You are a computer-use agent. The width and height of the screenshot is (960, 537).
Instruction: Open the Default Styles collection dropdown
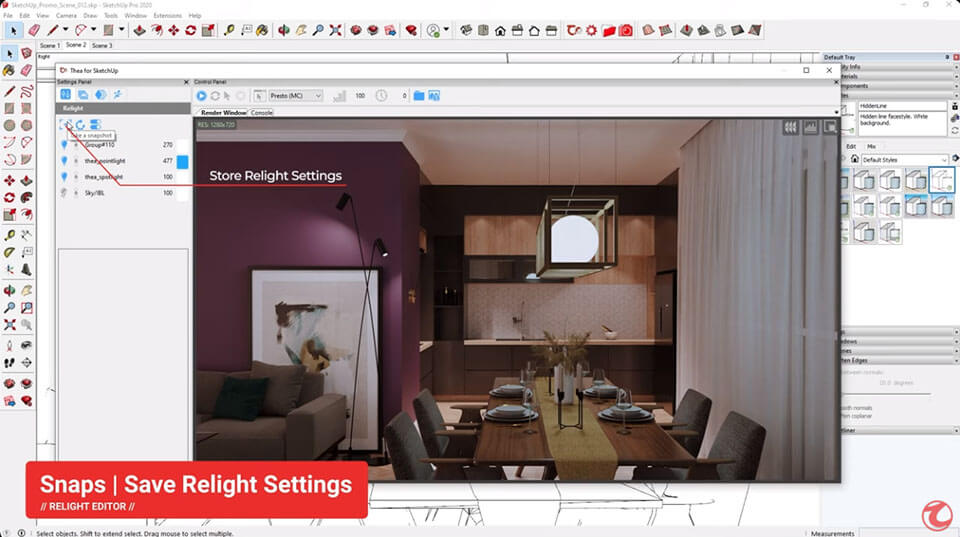click(x=904, y=160)
